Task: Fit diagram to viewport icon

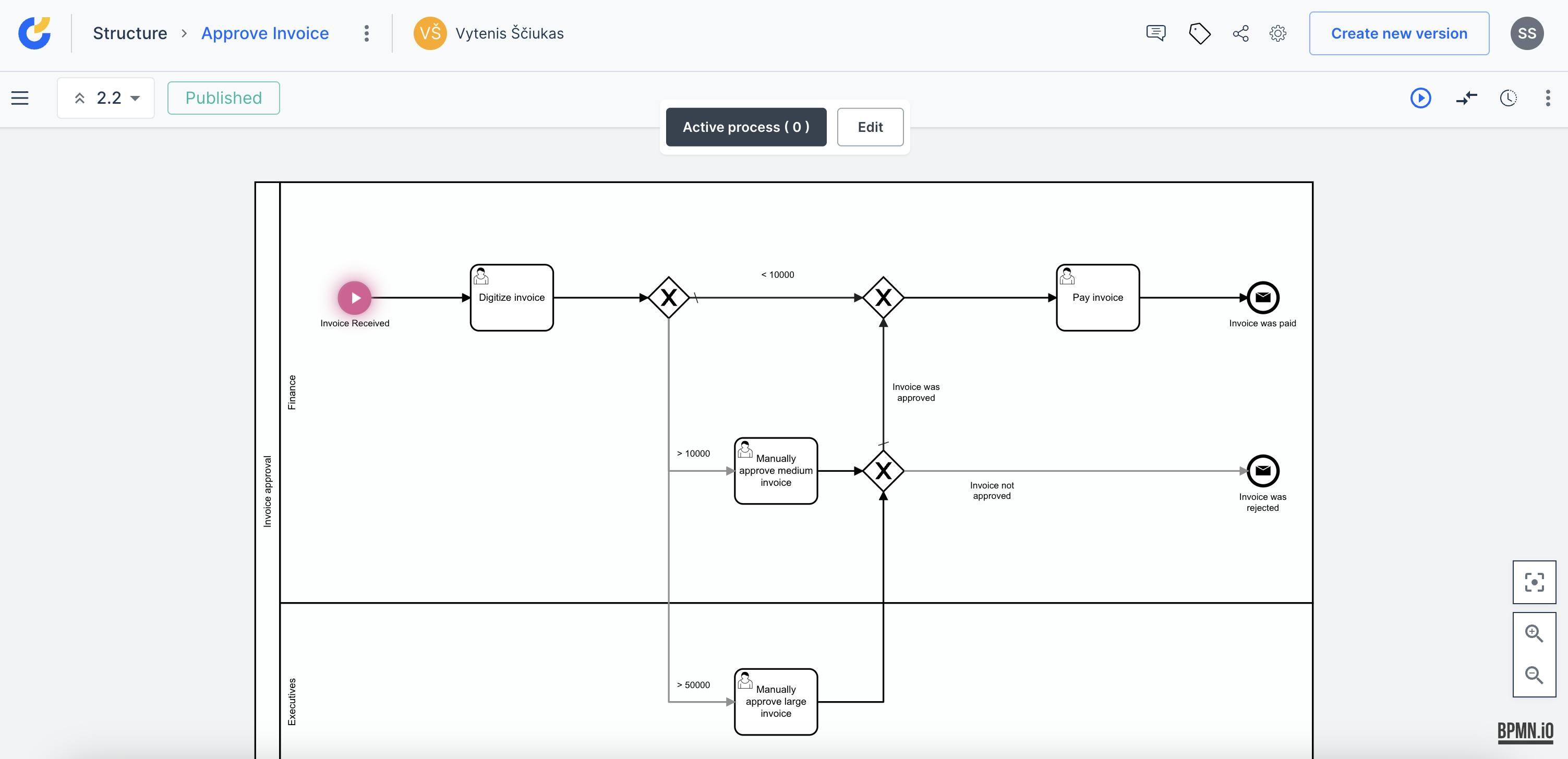Action: [1534, 582]
